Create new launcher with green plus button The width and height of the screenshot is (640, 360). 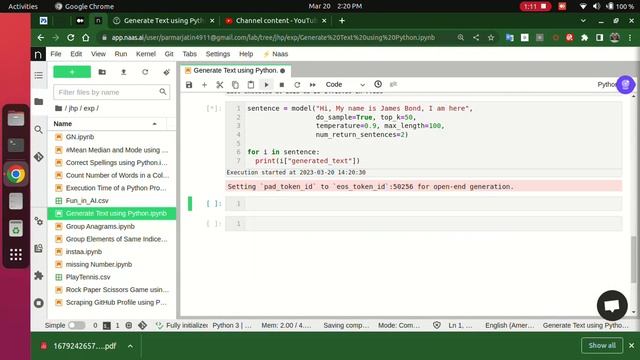pos(72,72)
